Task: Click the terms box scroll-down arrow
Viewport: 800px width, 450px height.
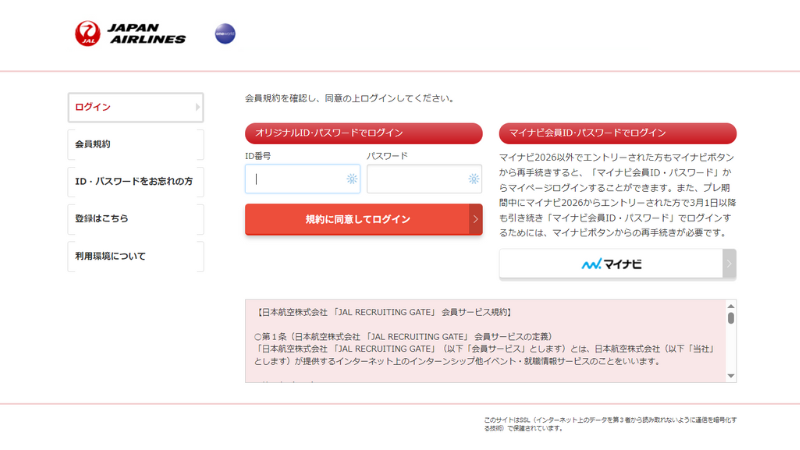Action: pyautogui.click(x=731, y=376)
